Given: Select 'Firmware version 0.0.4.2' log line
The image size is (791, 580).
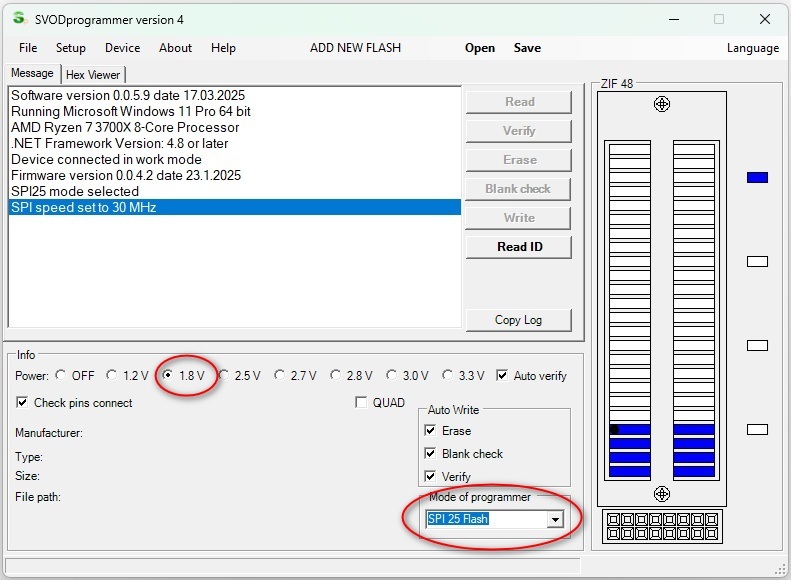Looking at the screenshot, I should (235, 175).
